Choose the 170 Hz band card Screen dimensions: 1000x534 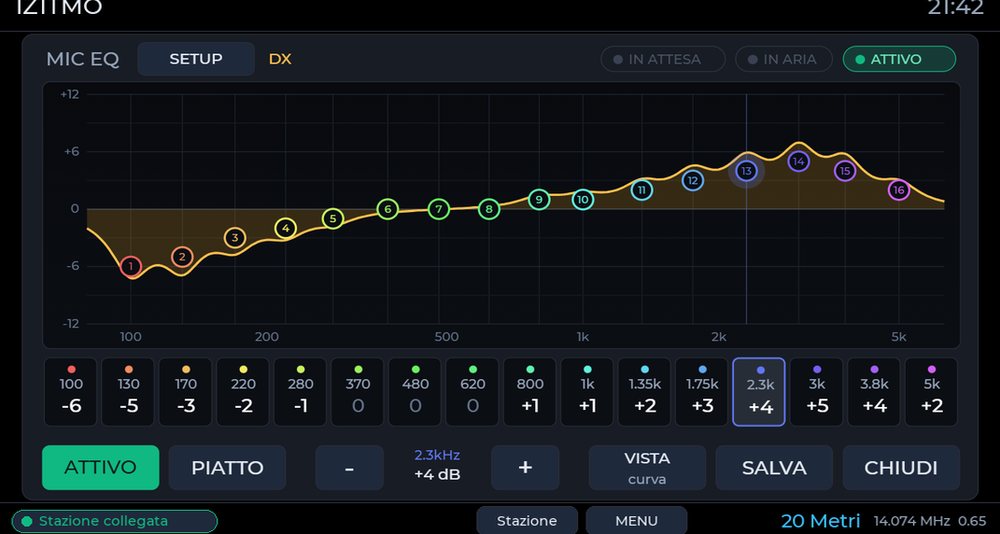pyautogui.click(x=186, y=392)
